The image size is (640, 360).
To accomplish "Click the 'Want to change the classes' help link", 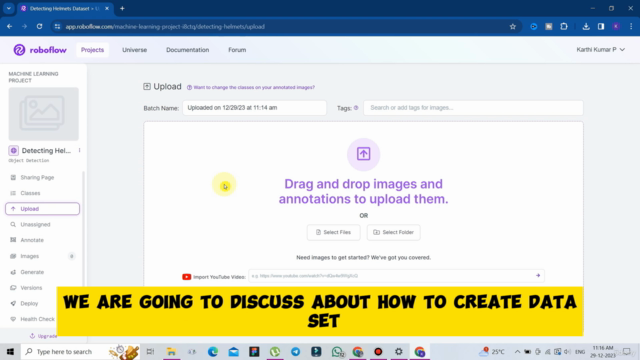I will coord(251,87).
